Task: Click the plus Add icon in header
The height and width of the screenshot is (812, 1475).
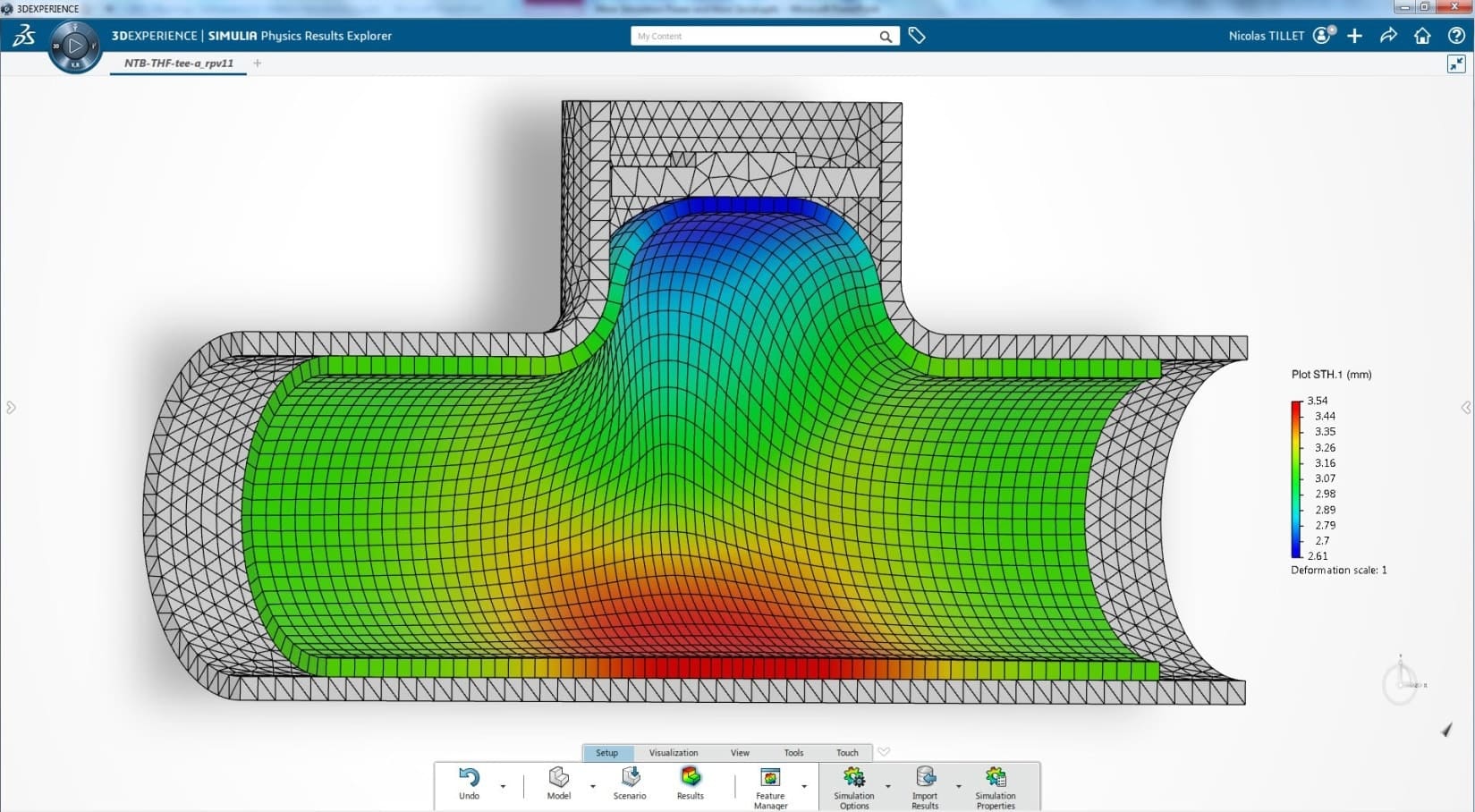Action: 1355,36
